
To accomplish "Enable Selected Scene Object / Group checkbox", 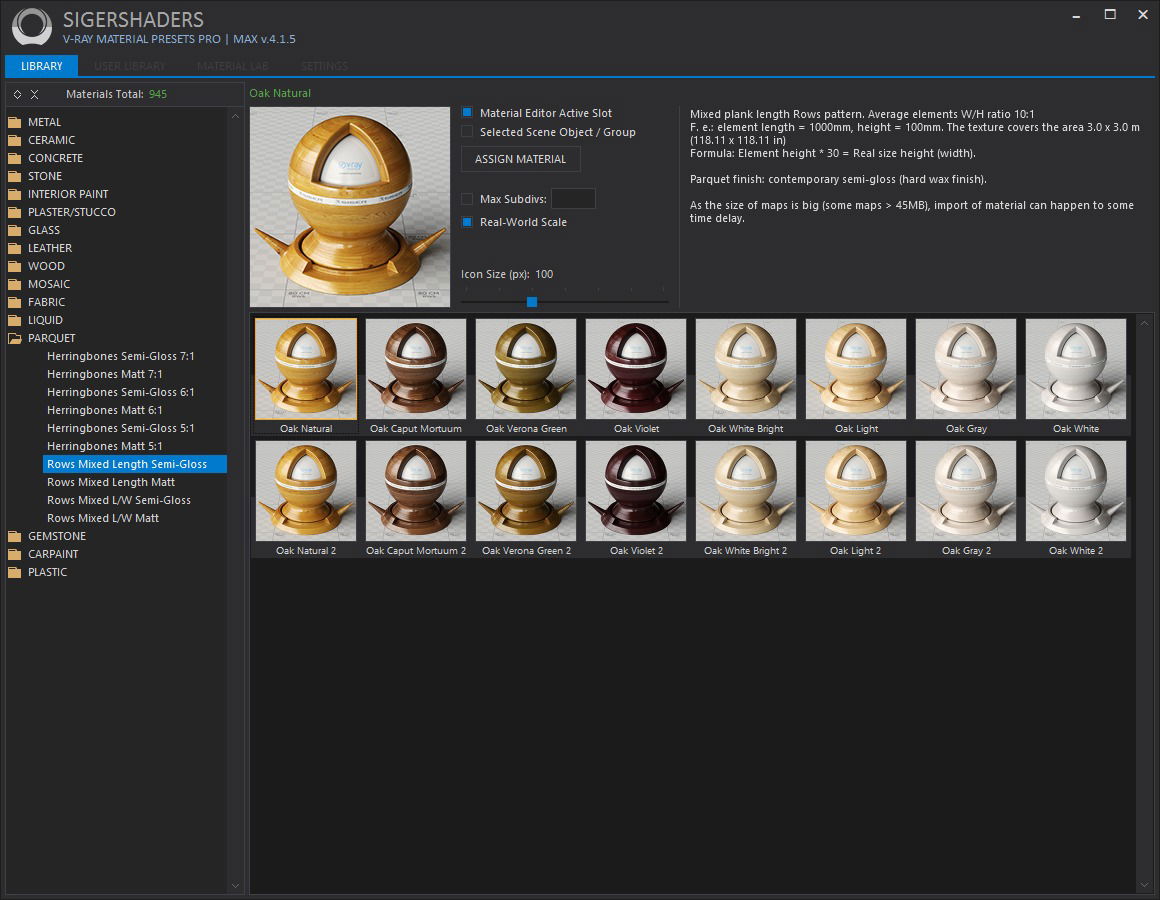I will click(x=467, y=132).
